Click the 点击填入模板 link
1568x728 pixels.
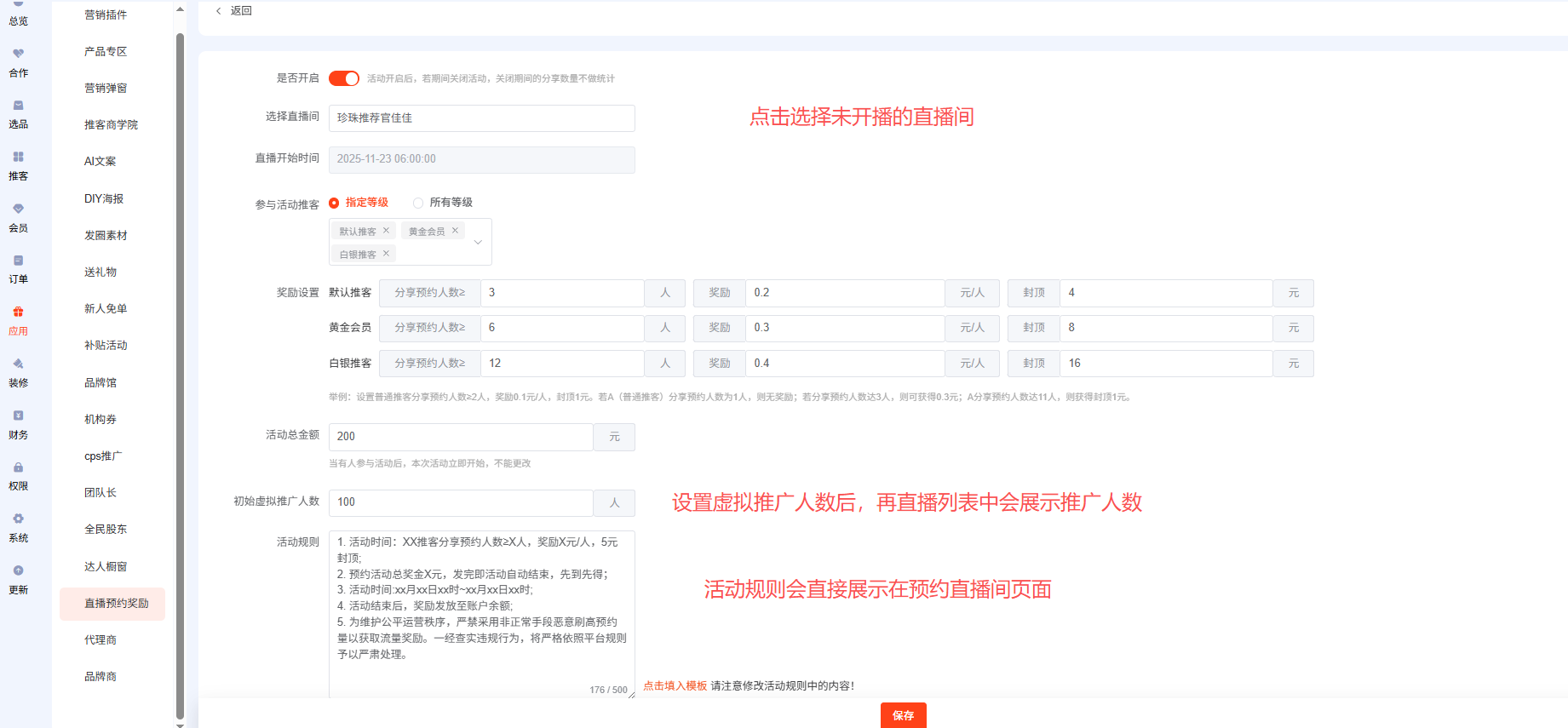(x=675, y=686)
